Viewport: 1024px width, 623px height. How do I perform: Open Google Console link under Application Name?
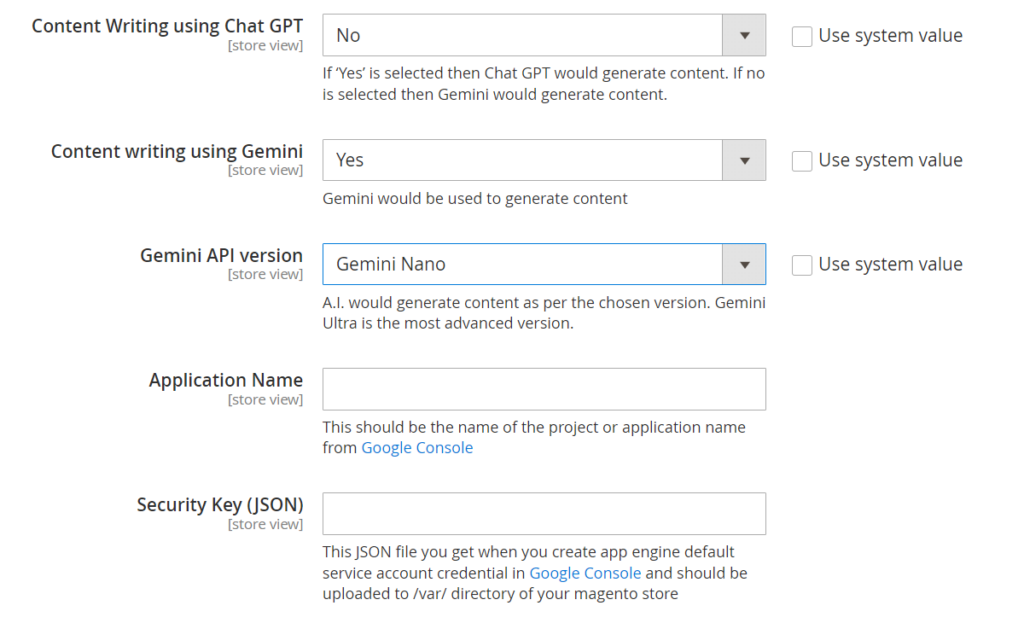(417, 448)
